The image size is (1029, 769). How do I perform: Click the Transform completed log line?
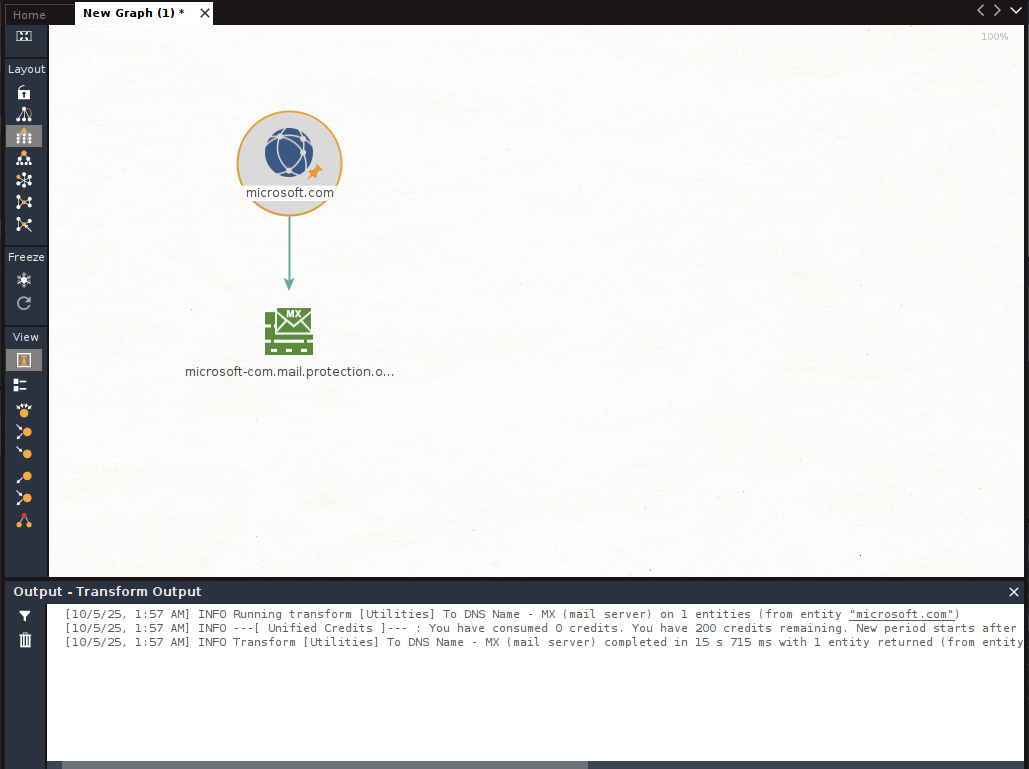tap(543, 642)
